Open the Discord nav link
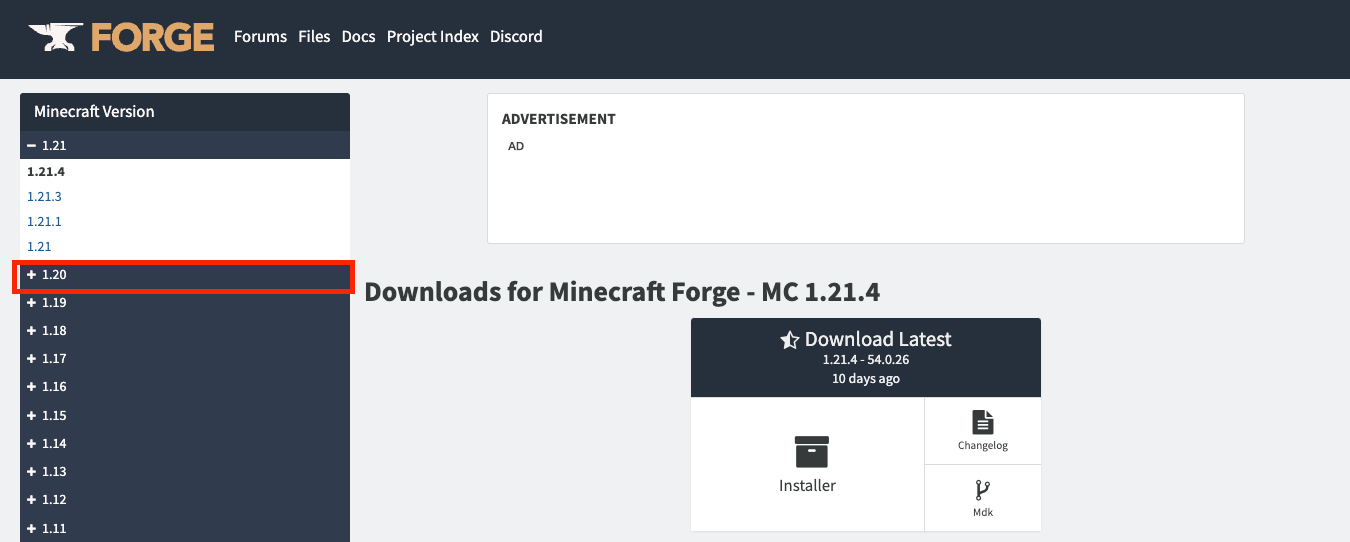Image resolution: width=1350 pixels, height=542 pixels. coord(516,37)
